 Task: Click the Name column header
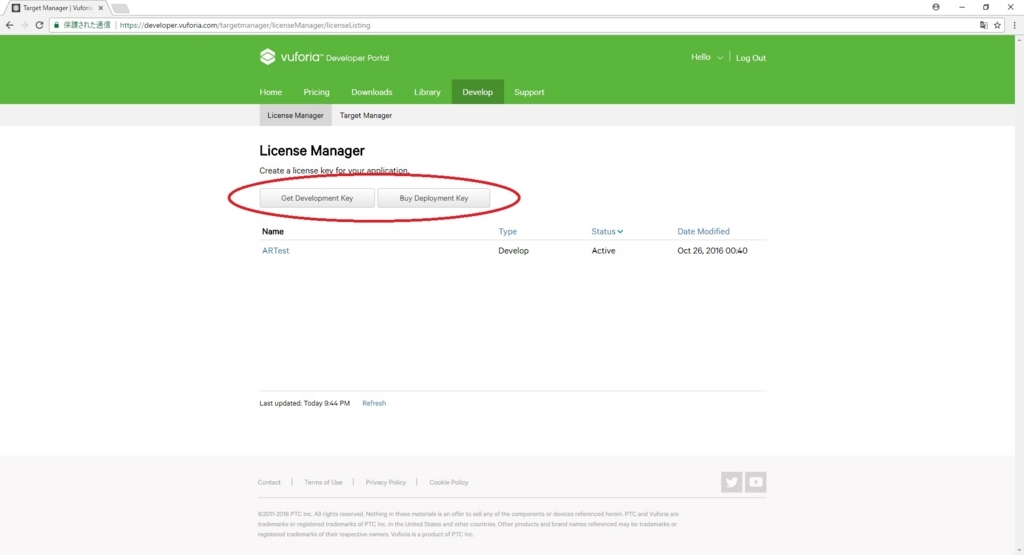[273, 231]
